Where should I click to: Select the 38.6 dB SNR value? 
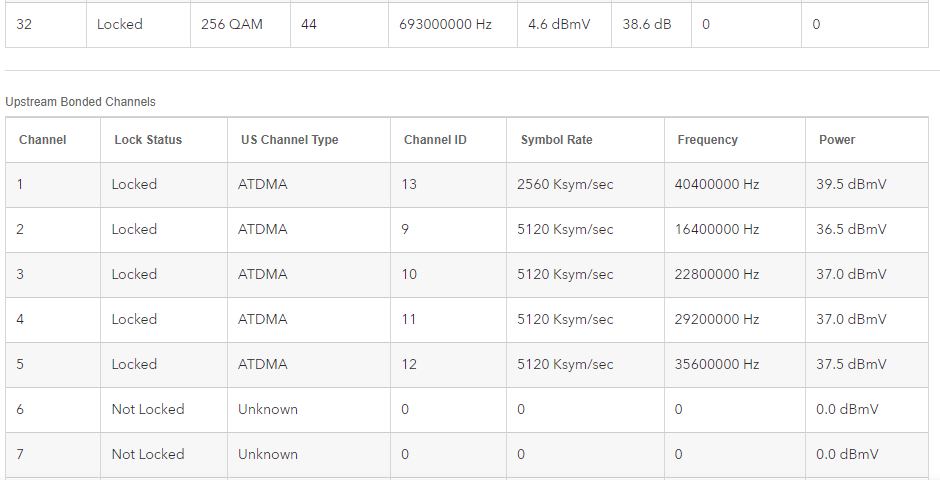coord(647,24)
